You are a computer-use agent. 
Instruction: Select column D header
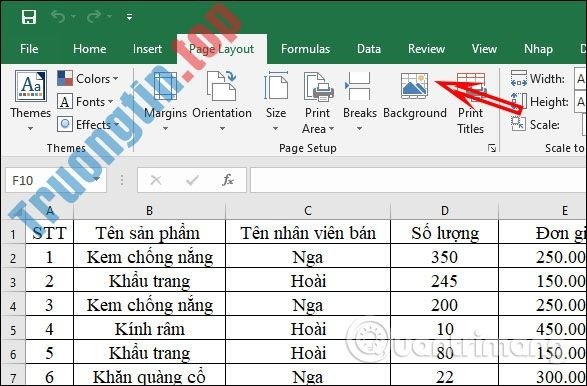click(444, 211)
